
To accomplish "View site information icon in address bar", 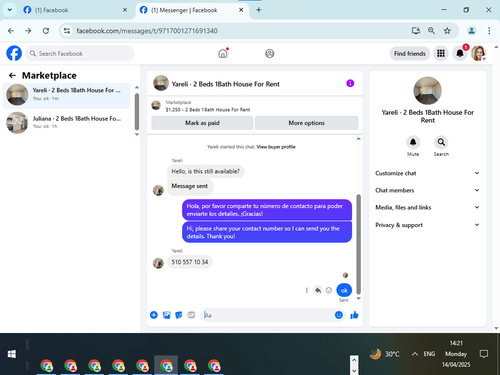I will [x=67, y=31].
